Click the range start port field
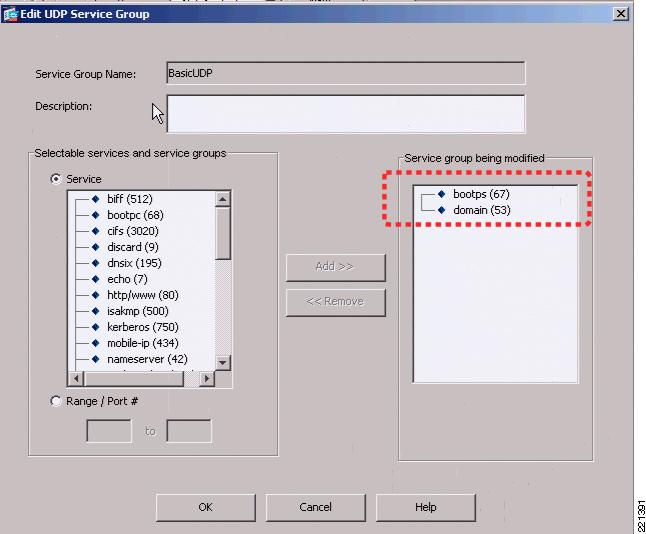 coord(109,431)
